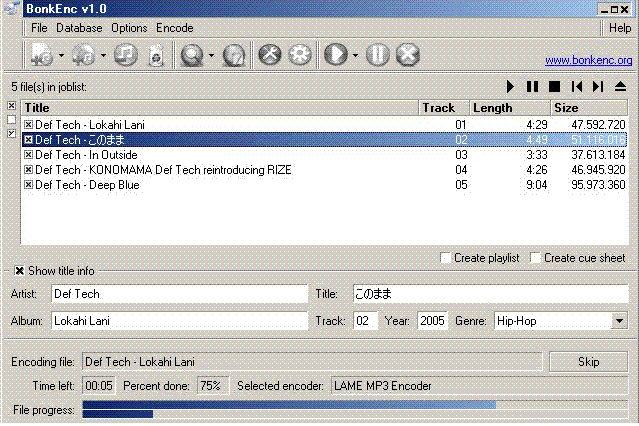Open the Genre Hip-Hop dropdown arrow

(x=619, y=321)
